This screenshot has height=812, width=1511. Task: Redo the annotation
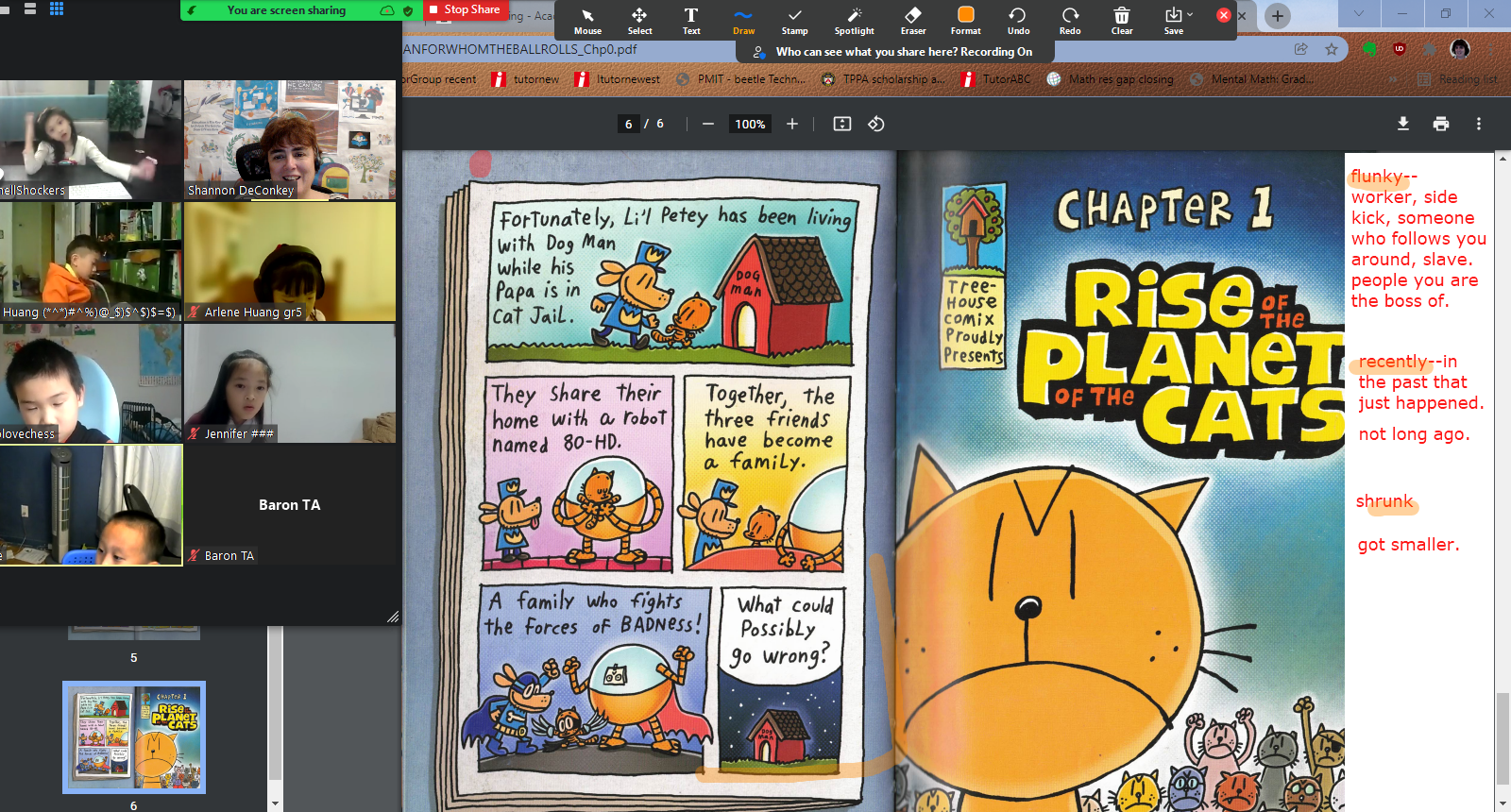[1070, 21]
